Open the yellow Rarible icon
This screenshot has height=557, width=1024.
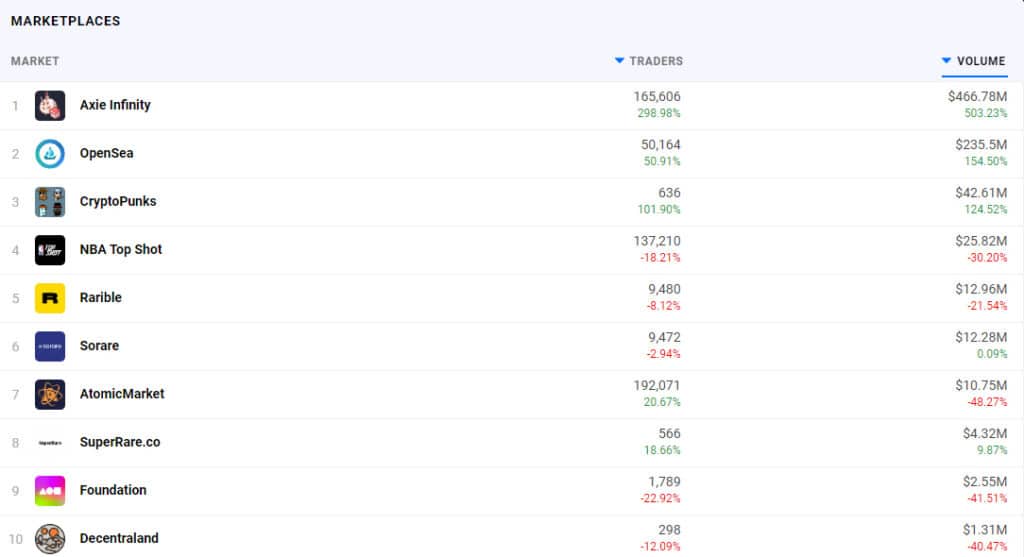pos(50,297)
